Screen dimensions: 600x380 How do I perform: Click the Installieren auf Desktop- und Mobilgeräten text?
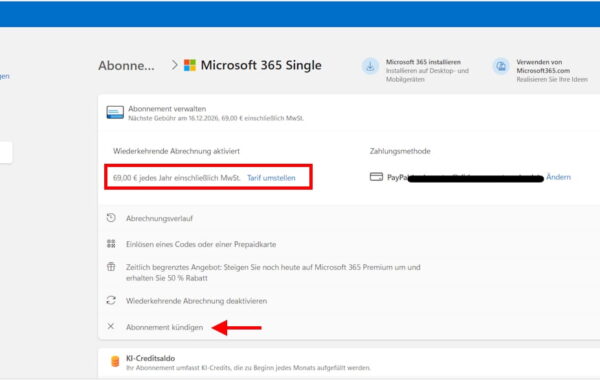427,75
